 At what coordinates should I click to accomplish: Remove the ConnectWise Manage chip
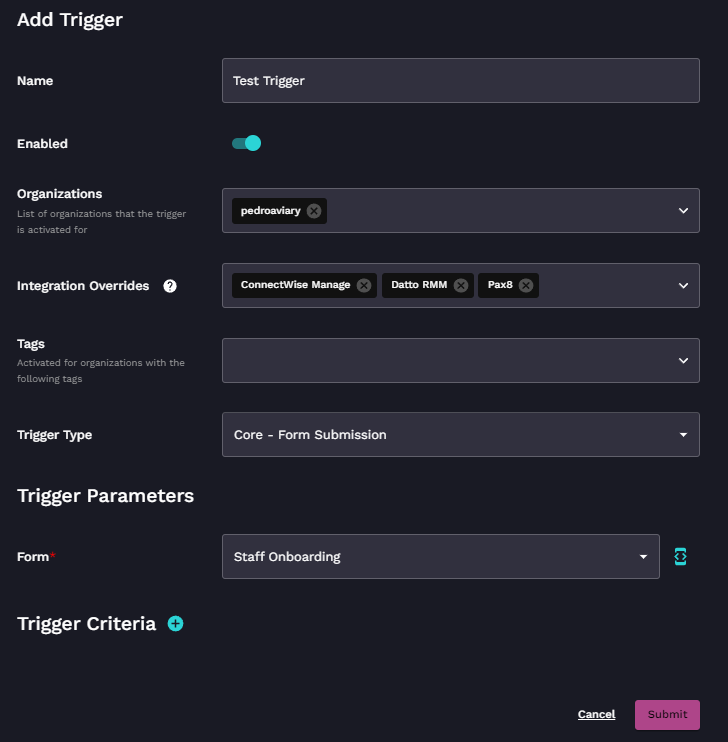tap(364, 285)
